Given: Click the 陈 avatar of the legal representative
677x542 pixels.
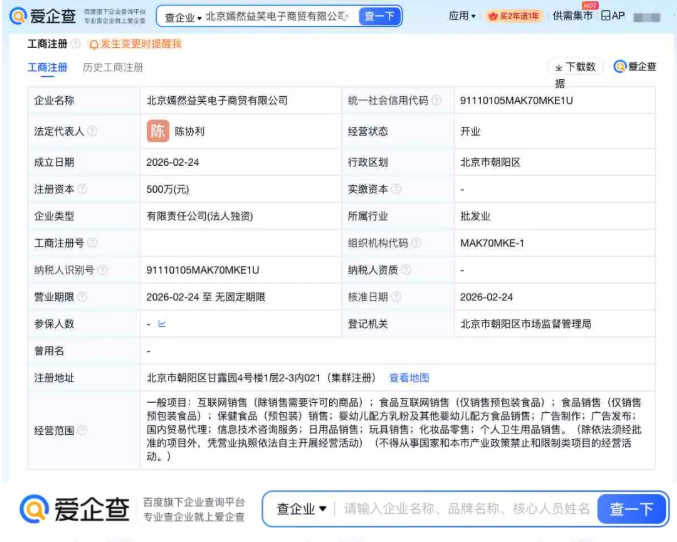Looking at the screenshot, I should 158,131.
